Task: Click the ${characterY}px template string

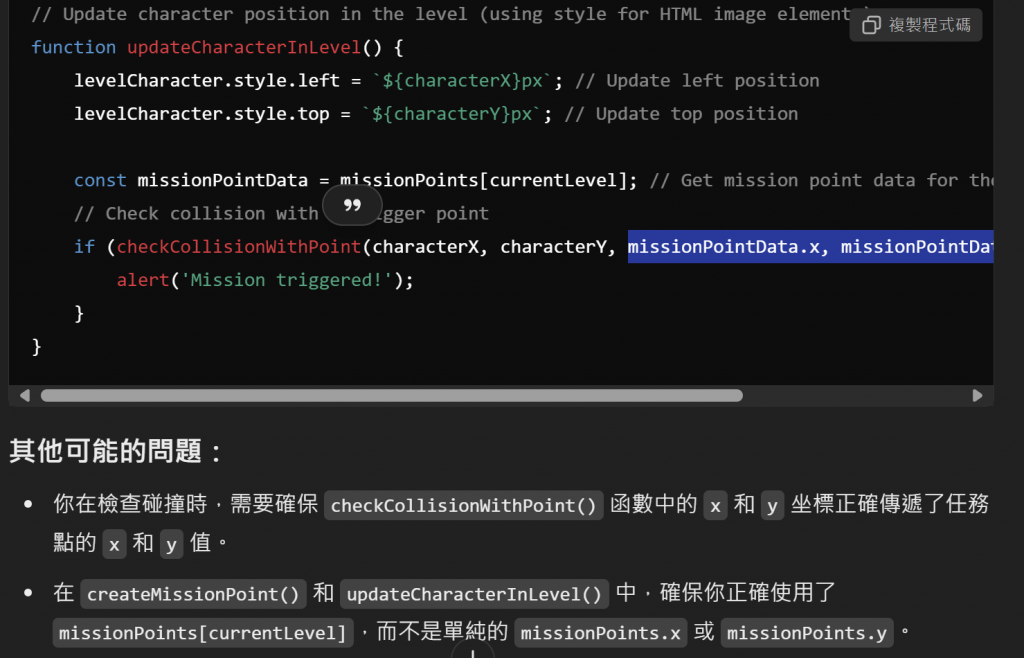Action: tap(452, 114)
